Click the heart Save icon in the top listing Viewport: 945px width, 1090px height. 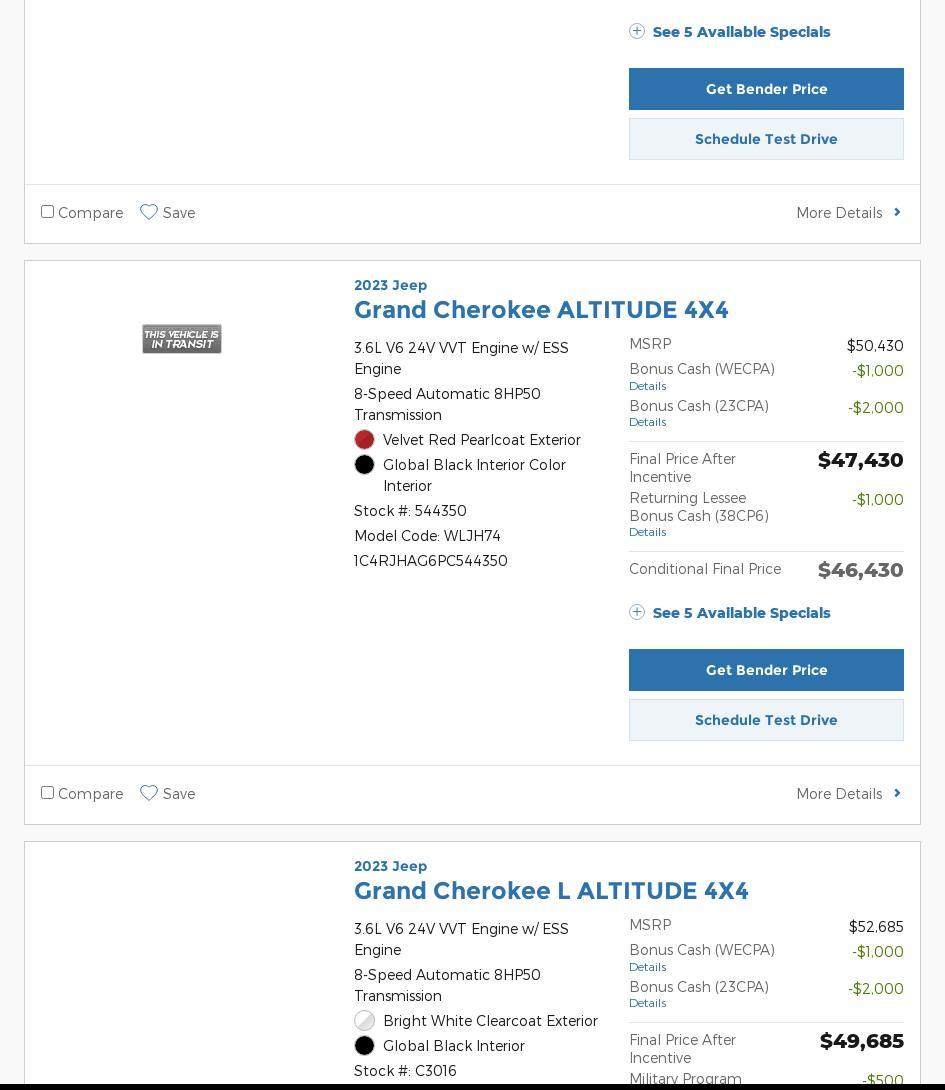(x=149, y=212)
